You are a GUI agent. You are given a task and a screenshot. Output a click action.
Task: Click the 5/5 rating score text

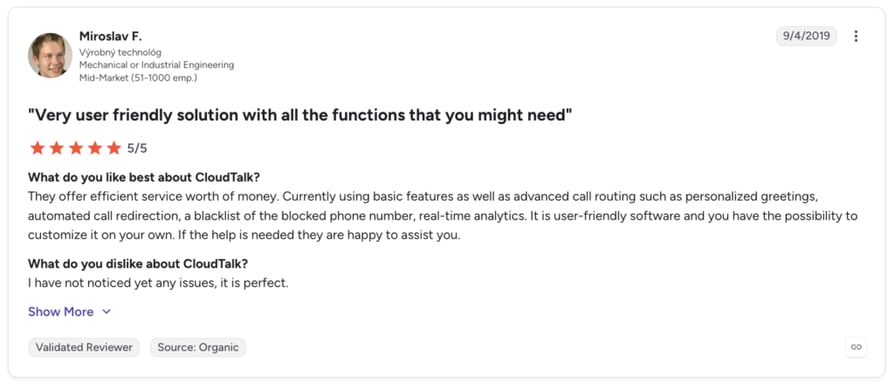(x=137, y=149)
